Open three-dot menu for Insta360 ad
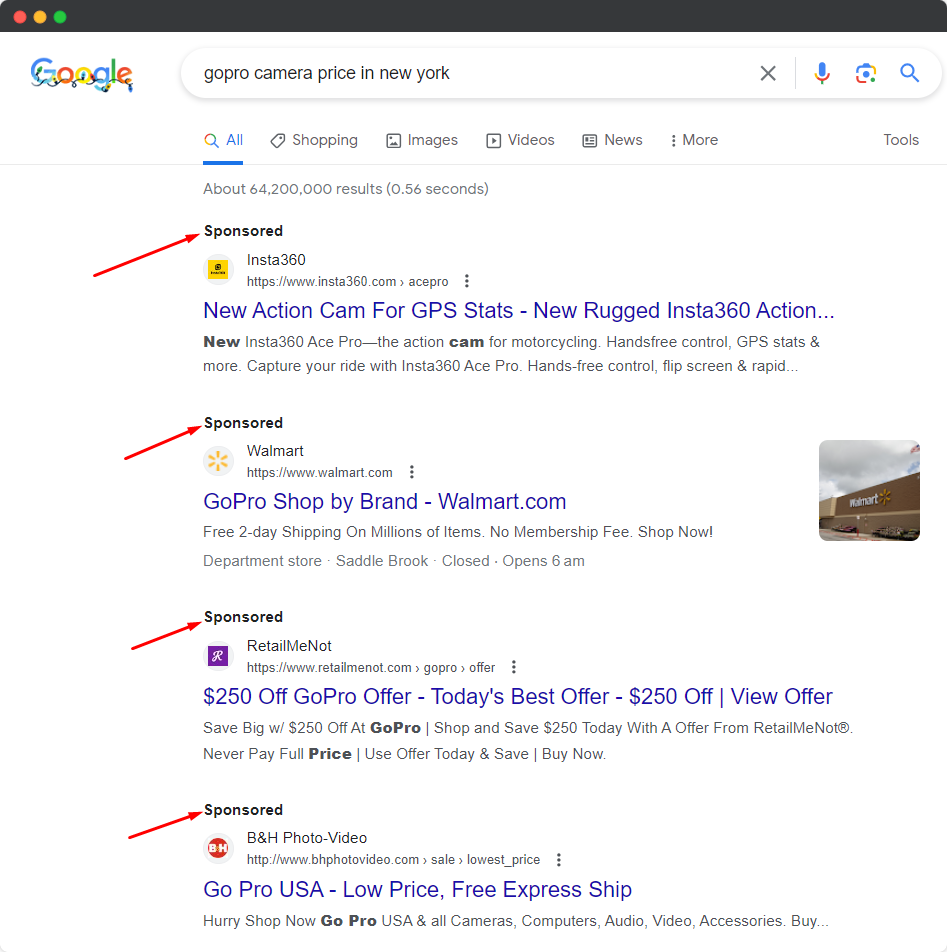 pos(466,281)
